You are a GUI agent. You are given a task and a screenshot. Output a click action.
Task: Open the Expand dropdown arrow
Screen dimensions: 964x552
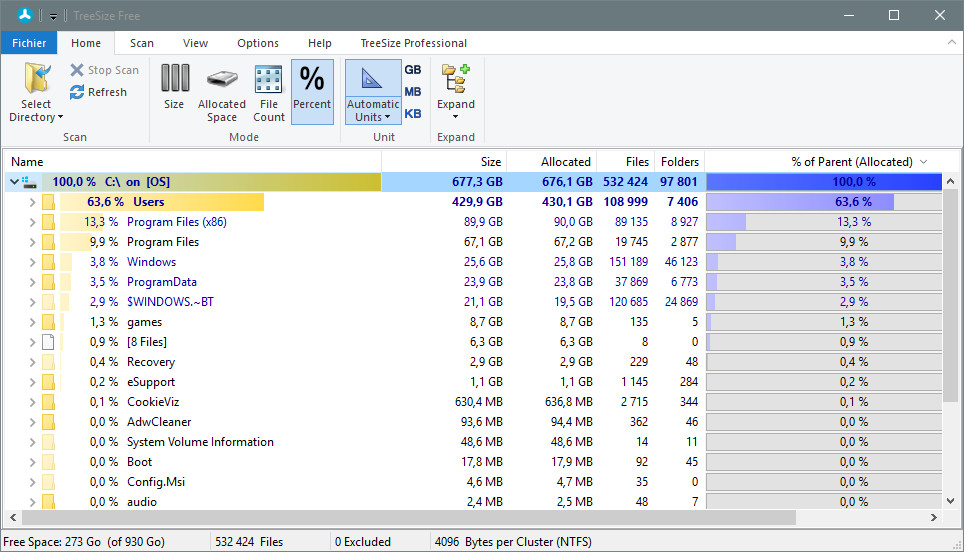[456, 117]
